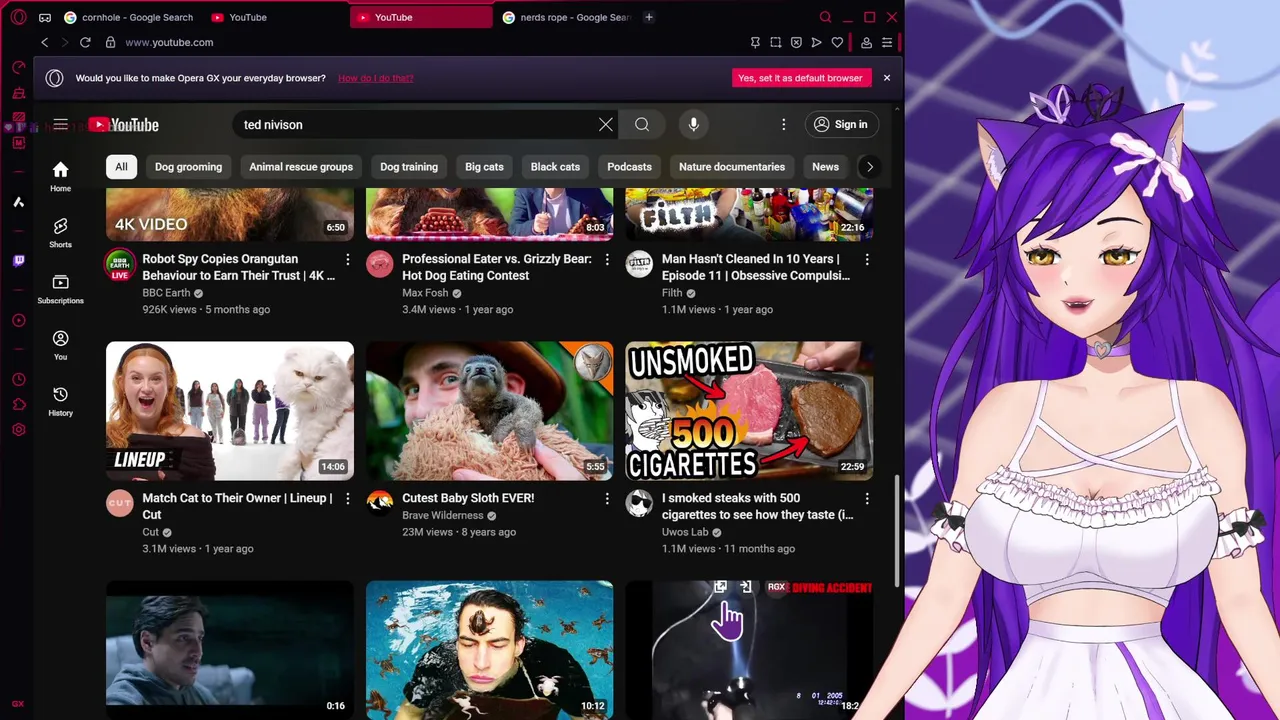Clear the search text with the X
The height and width of the screenshot is (720, 1280).
(606, 125)
